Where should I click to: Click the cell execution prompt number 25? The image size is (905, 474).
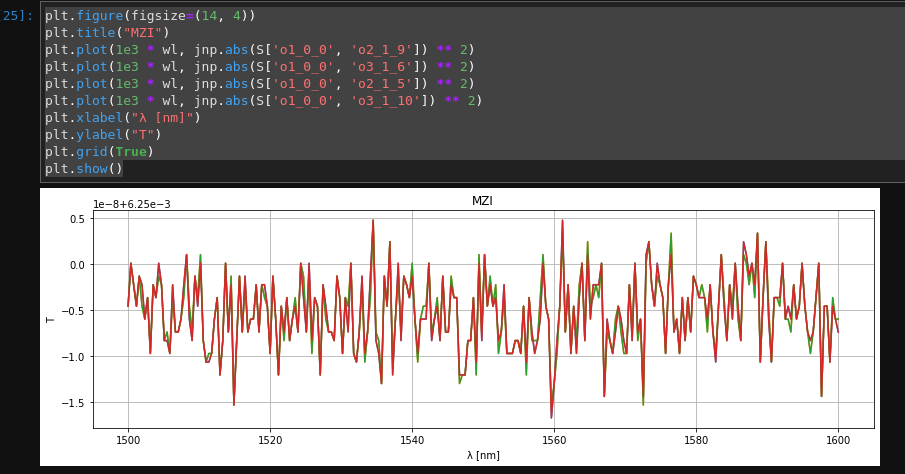(16, 16)
